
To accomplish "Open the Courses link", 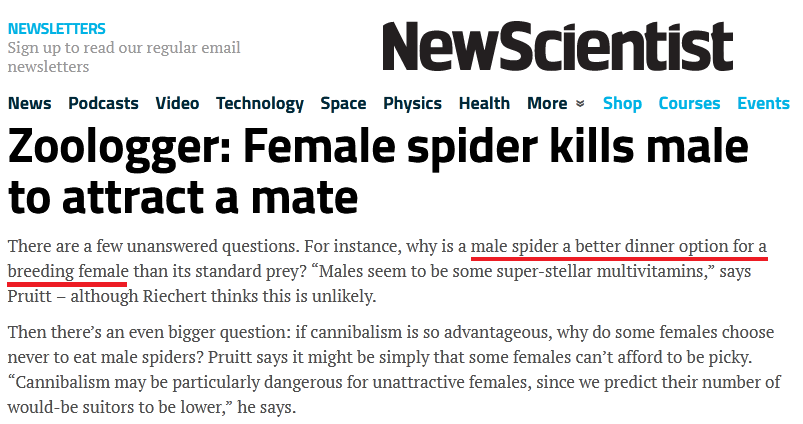I will click(689, 103).
